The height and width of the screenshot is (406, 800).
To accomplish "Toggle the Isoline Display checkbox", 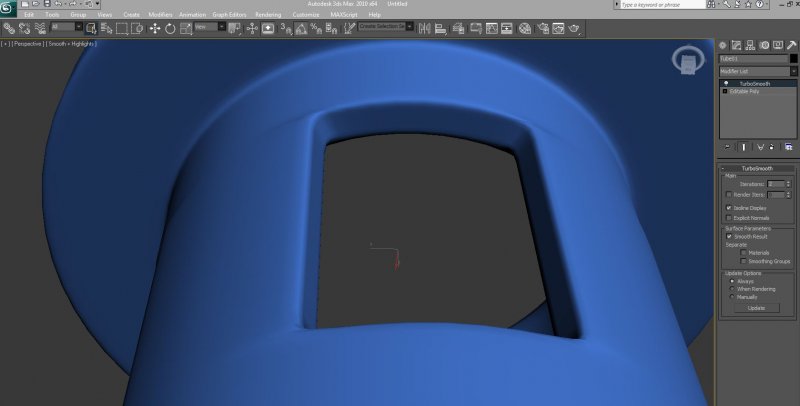I will (729, 208).
